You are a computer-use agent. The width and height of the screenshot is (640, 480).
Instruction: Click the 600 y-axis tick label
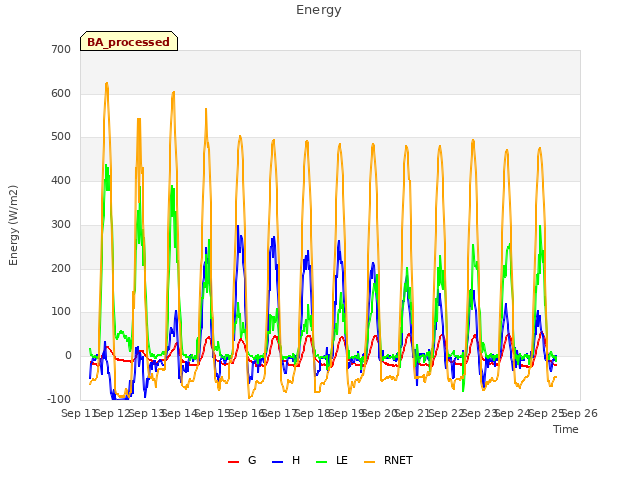coord(61,93)
